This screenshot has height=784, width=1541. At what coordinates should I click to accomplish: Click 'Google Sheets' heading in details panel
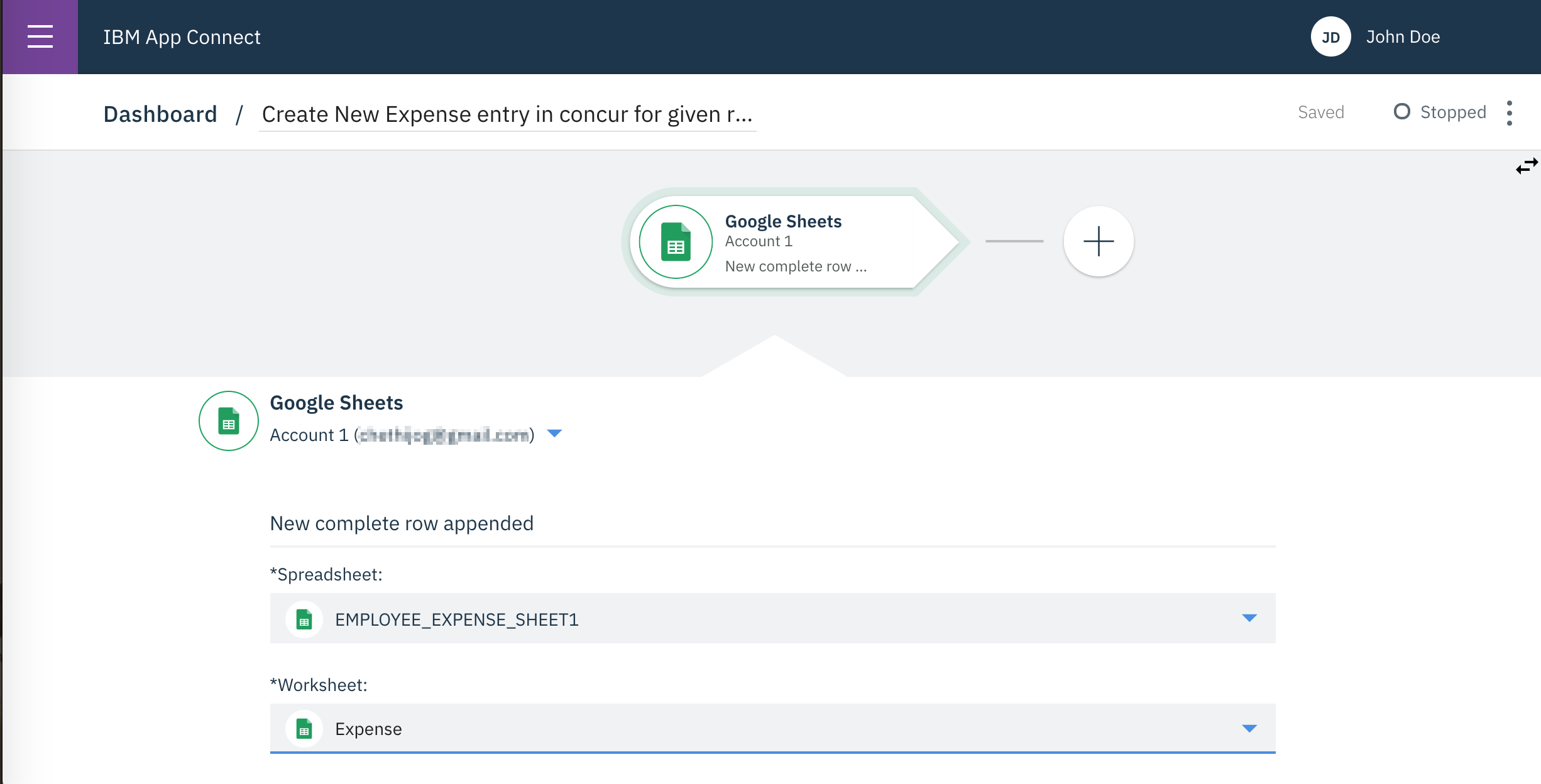pos(336,403)
